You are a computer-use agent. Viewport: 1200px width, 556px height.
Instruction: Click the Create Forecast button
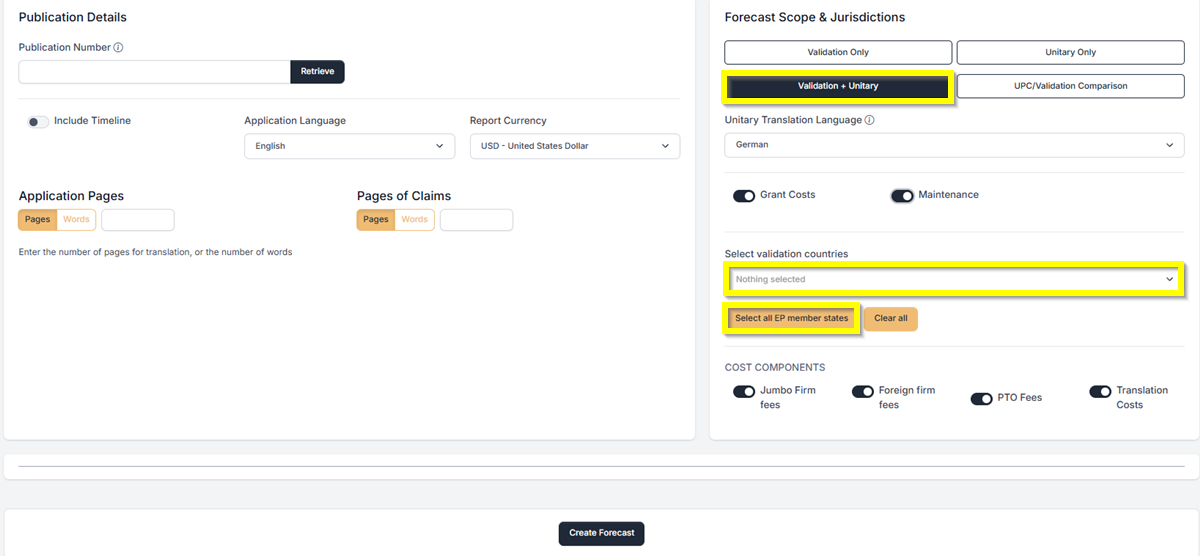[x=601, y=533]
